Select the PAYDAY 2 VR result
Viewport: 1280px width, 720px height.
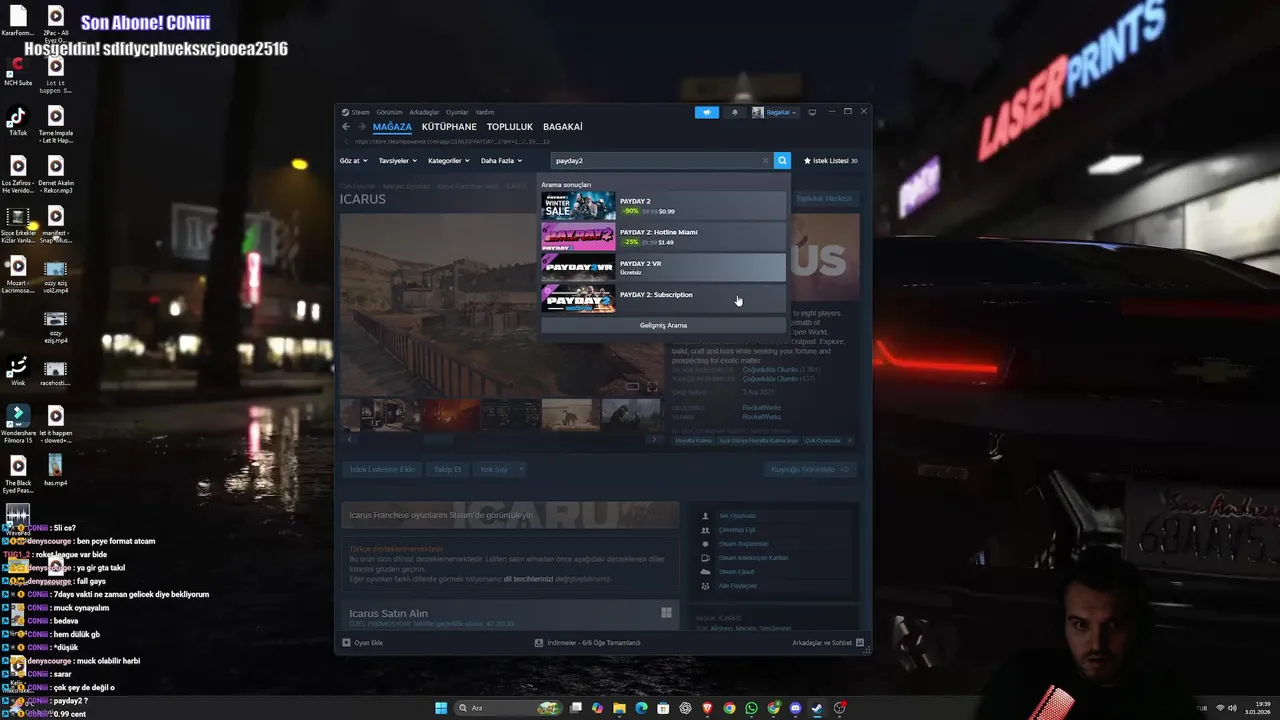point(663,268)
